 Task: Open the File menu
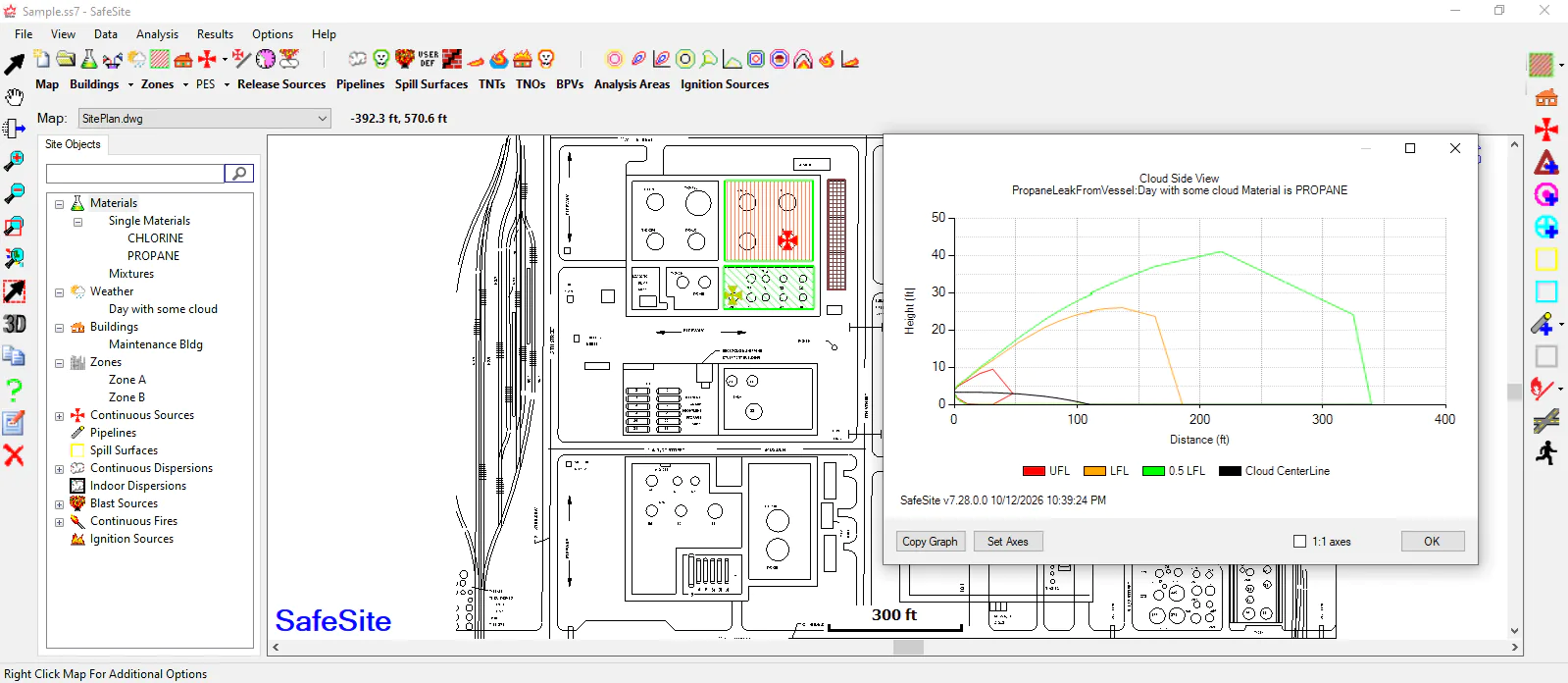[x=24, y=34]
